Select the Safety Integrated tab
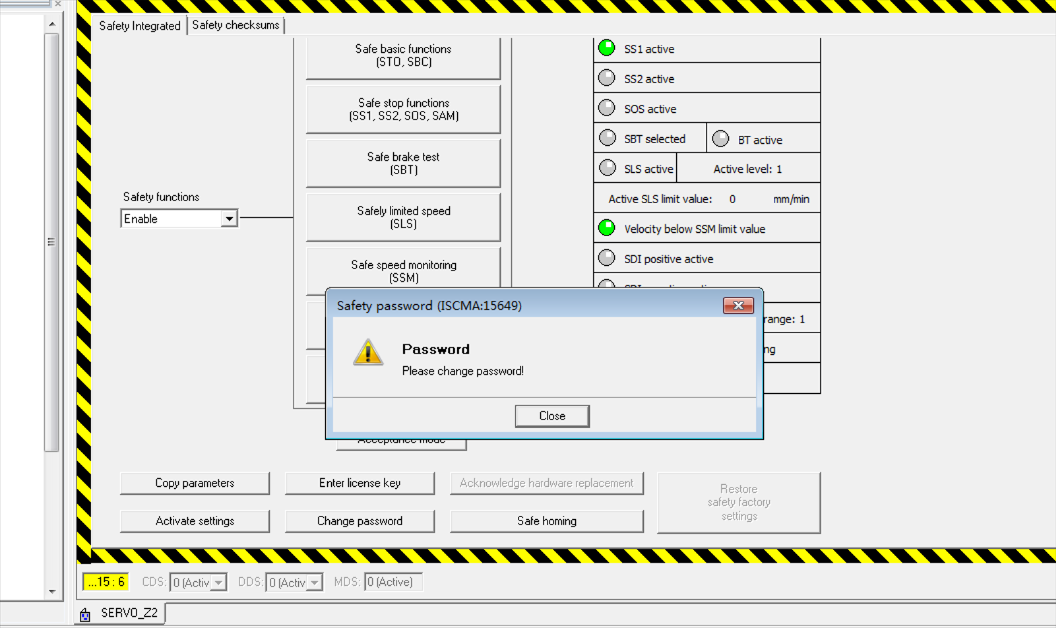Viewport: 1056px width, 628px height. [140, 26]
